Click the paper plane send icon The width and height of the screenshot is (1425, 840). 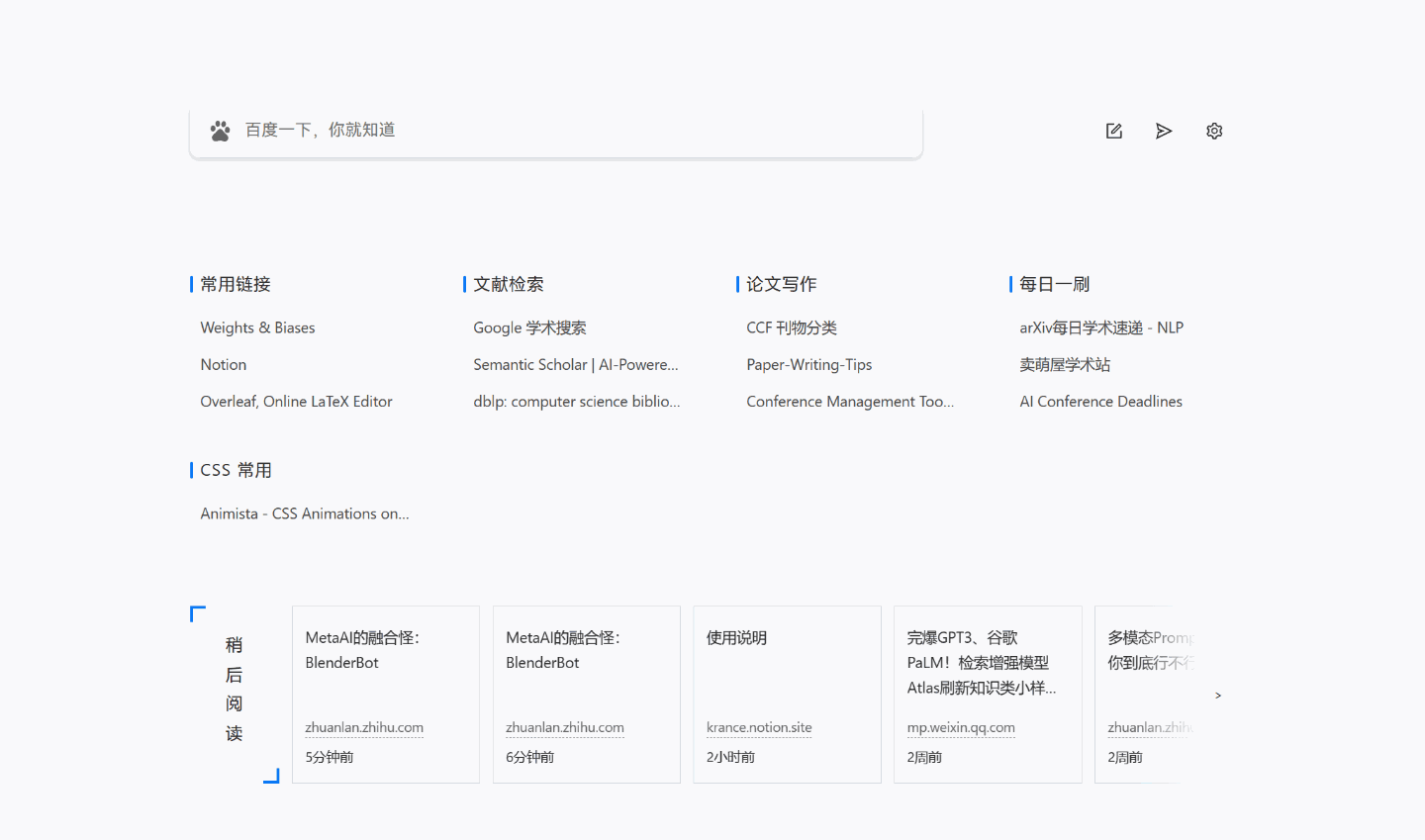click(x=1164, y=131)
